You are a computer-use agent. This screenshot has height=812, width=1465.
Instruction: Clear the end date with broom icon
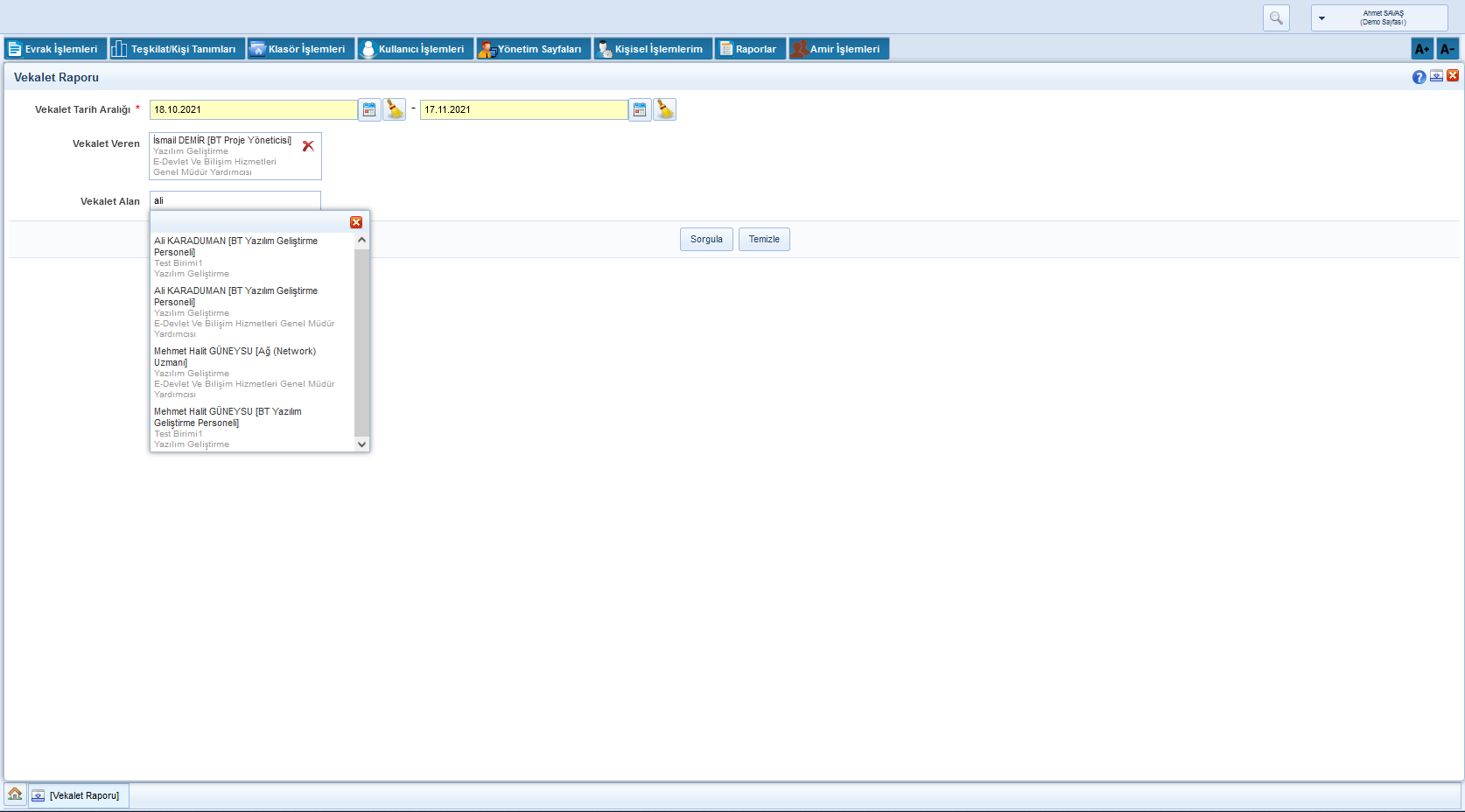tap(665, 109)
